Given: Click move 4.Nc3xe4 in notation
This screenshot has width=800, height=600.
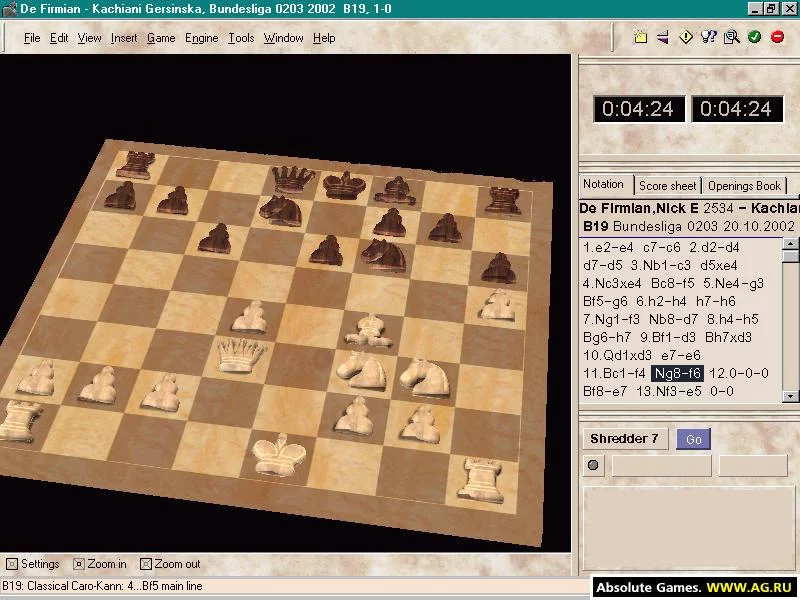Looking at the screenshot, I should pyautogui.click(x=612, y=283).
